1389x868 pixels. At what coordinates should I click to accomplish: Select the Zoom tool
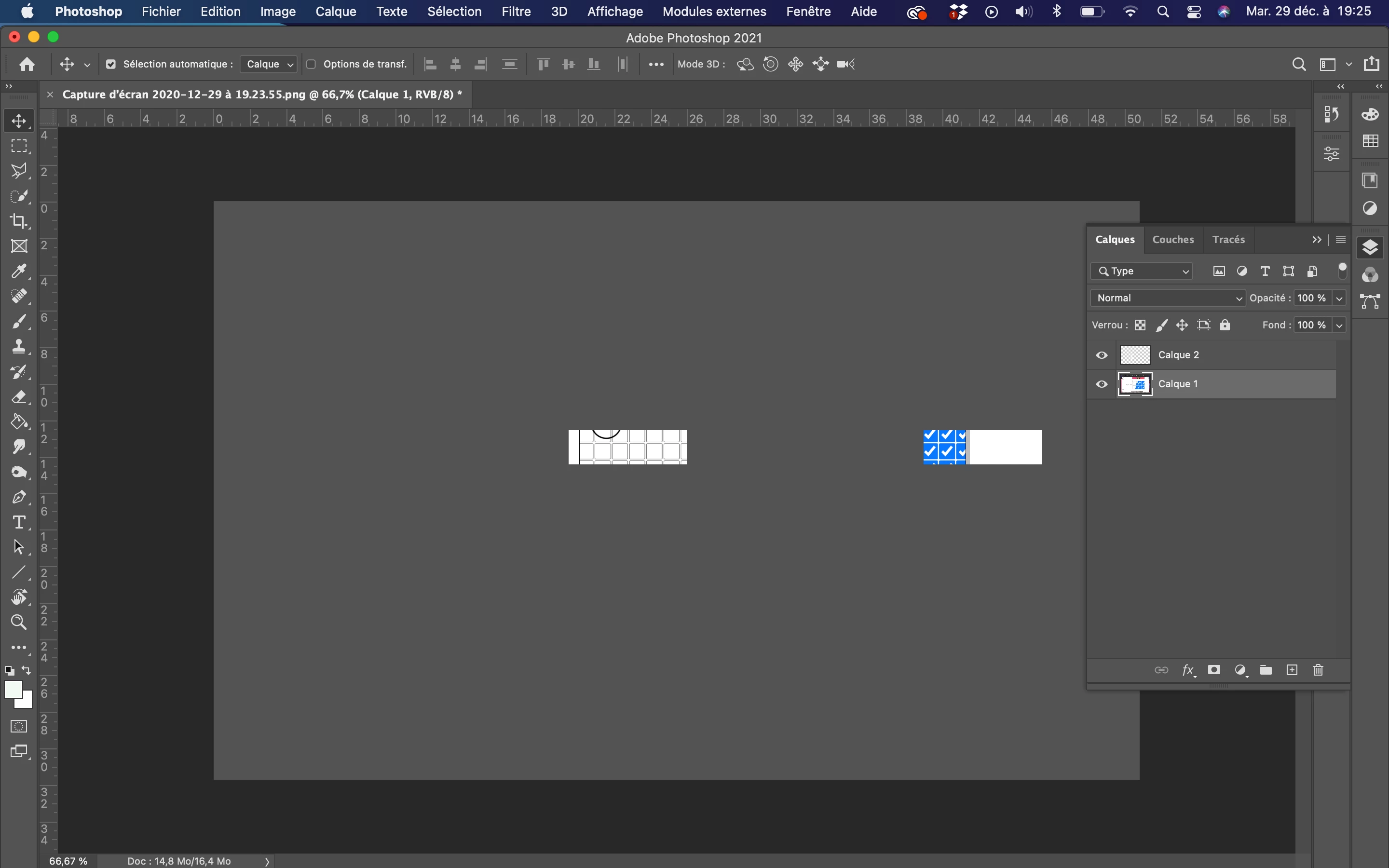pos(19,622)
